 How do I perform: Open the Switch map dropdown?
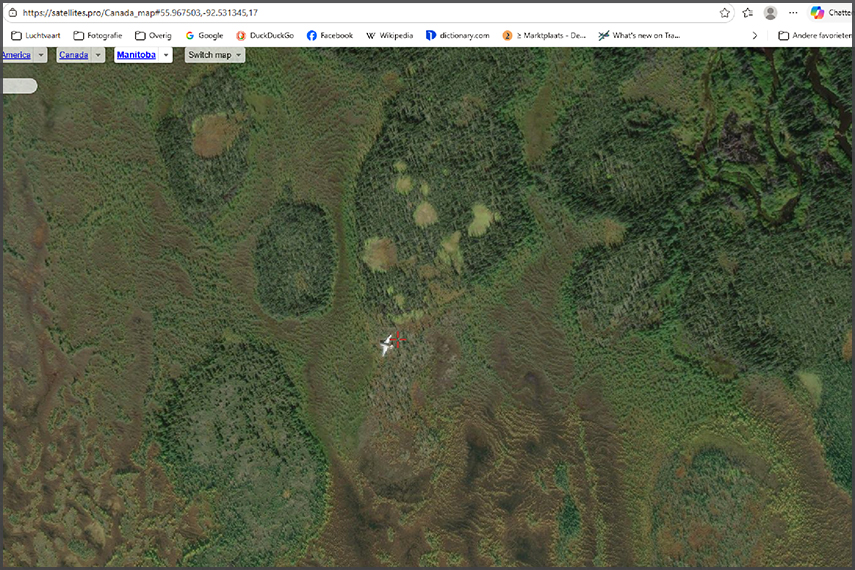(215, 55)
